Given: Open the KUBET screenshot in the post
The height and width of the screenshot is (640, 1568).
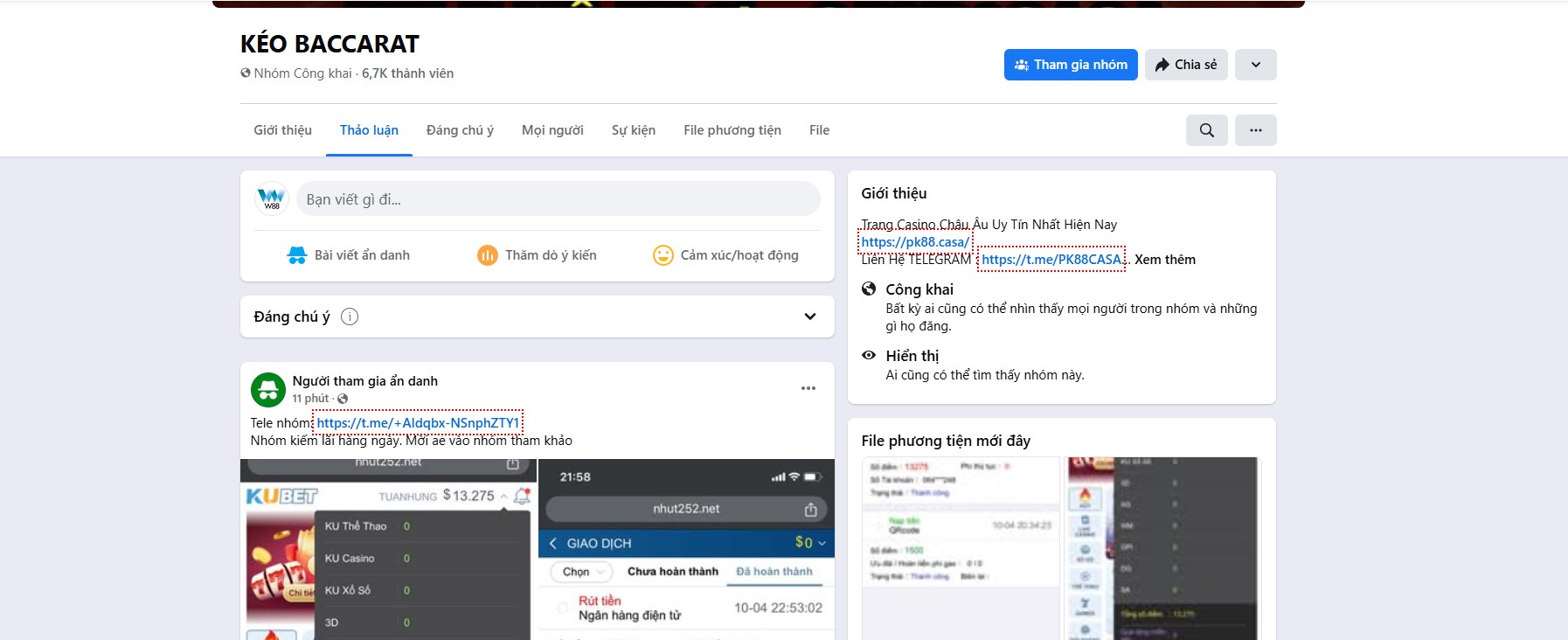Looking at the screenshot, I should pyautogui.click(x=386, y=549).
